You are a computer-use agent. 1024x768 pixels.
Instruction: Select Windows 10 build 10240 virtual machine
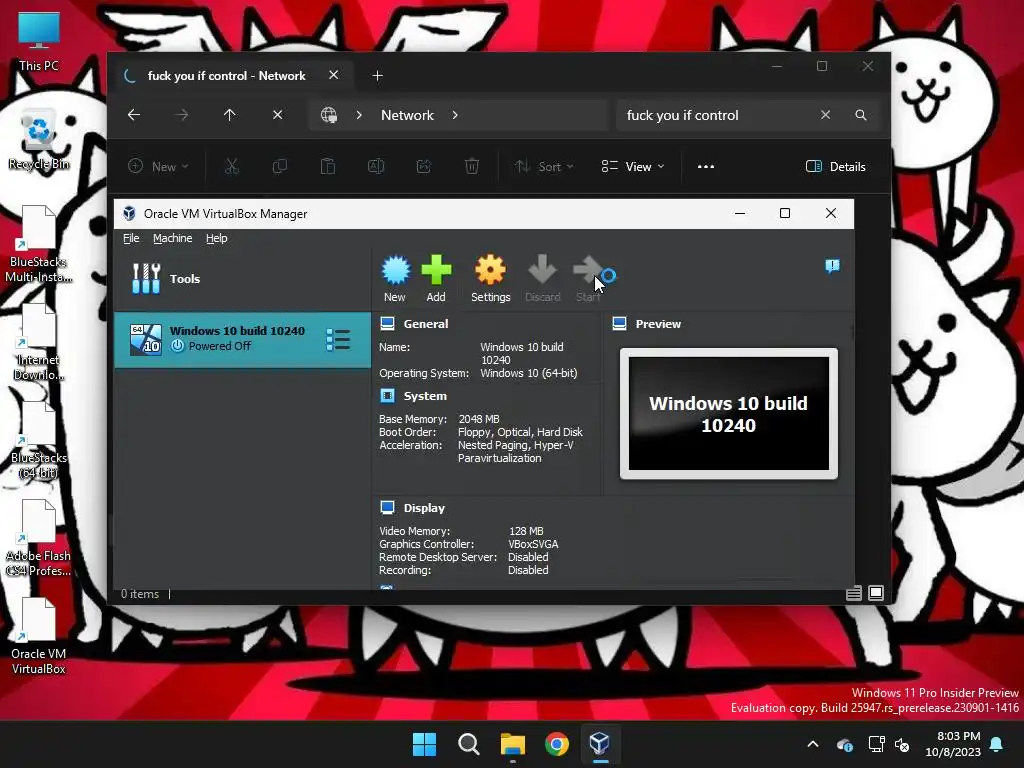[242, 340]
